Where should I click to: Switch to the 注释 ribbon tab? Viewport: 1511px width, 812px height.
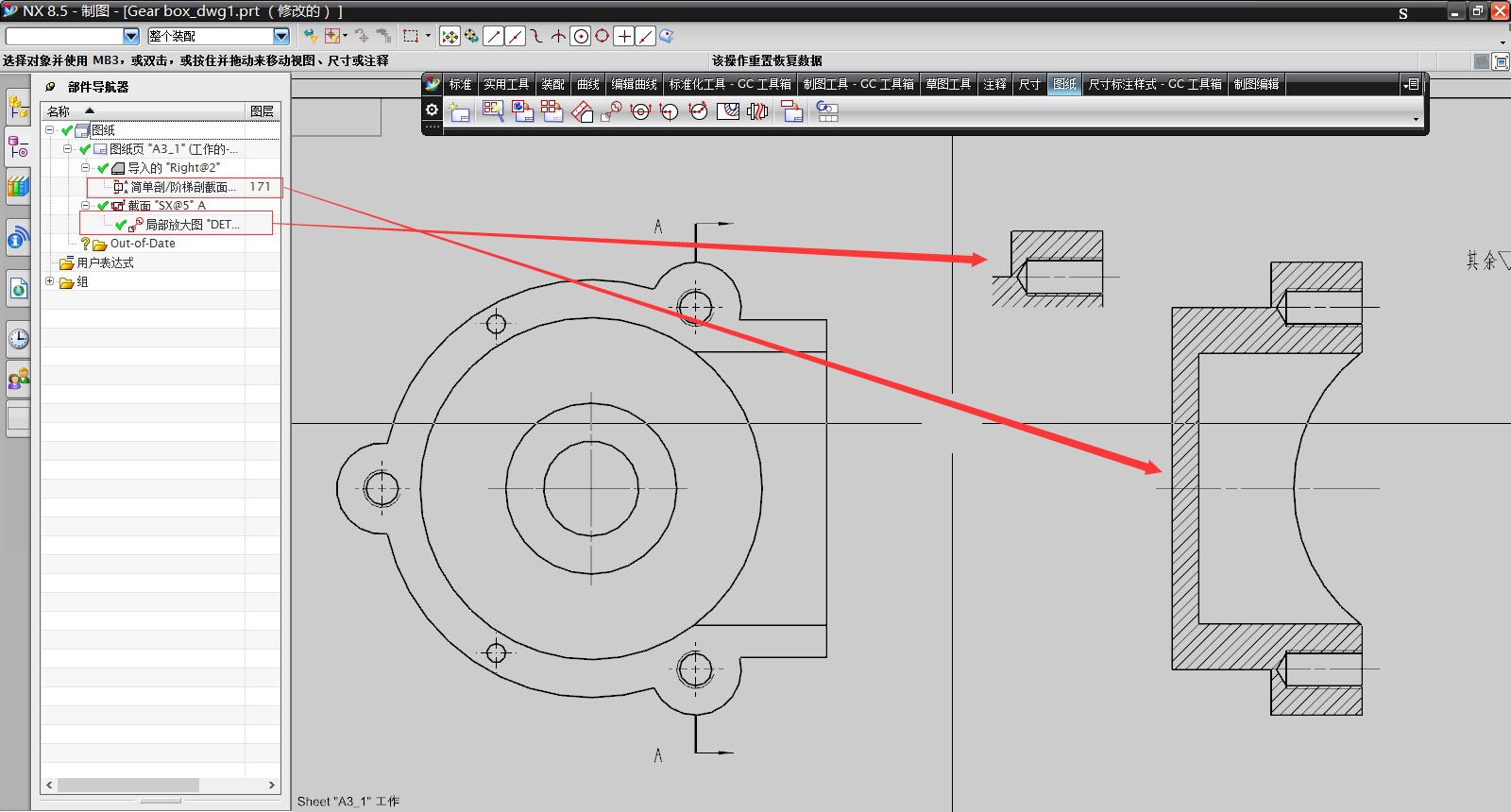[x=994, y=84]
